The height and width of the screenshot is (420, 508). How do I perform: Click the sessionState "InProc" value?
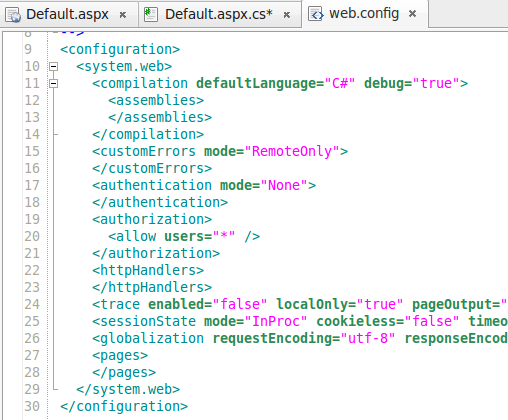(276, 321)
